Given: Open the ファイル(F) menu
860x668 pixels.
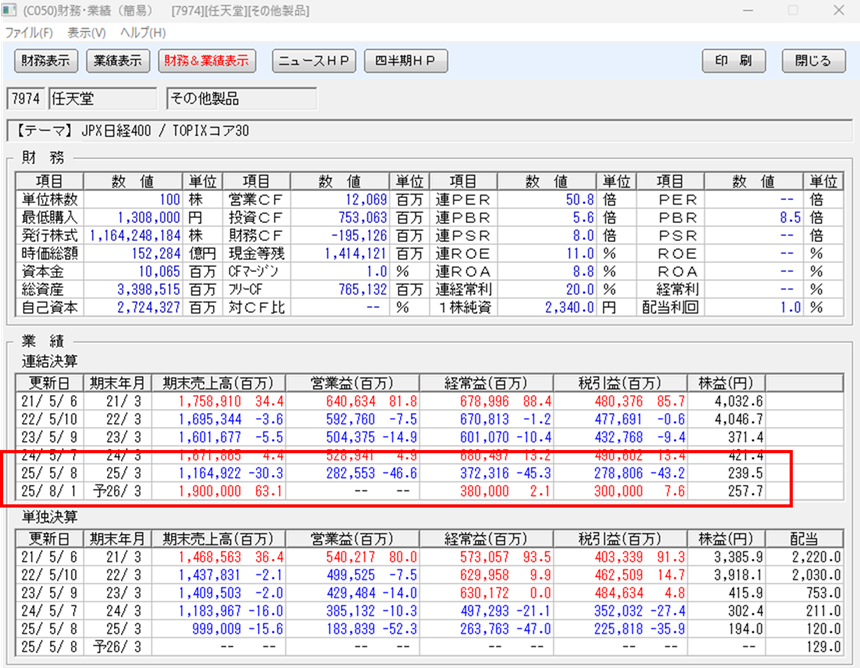Looking at the screenshot, I should (x=29, y=33).
